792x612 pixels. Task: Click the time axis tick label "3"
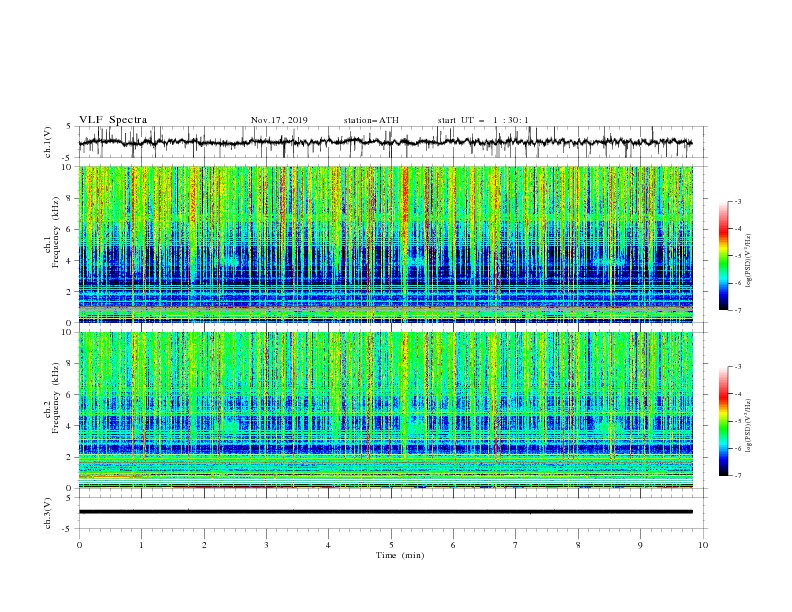[x=267, y=545]
